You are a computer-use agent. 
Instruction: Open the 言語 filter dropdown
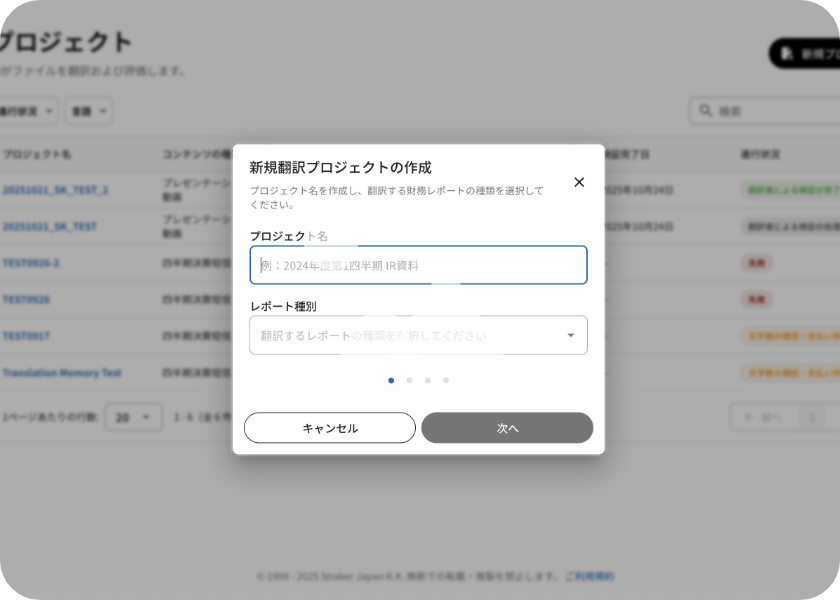click(x=89, y=111)
